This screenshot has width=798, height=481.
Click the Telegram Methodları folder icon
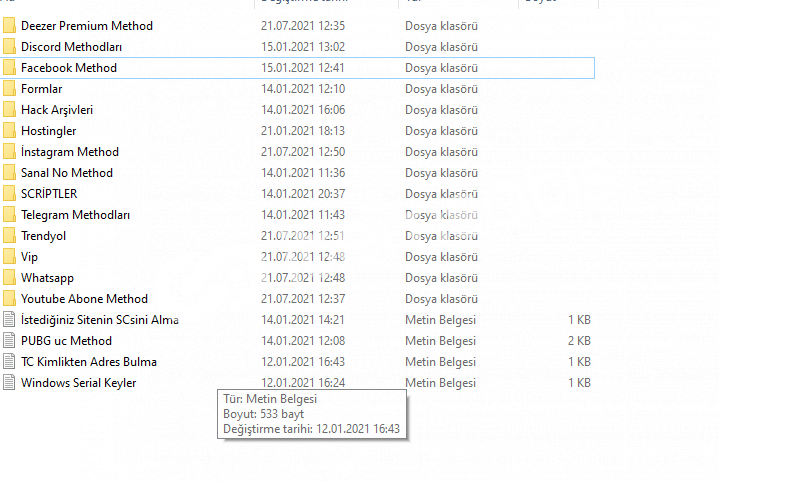[9, 215]
